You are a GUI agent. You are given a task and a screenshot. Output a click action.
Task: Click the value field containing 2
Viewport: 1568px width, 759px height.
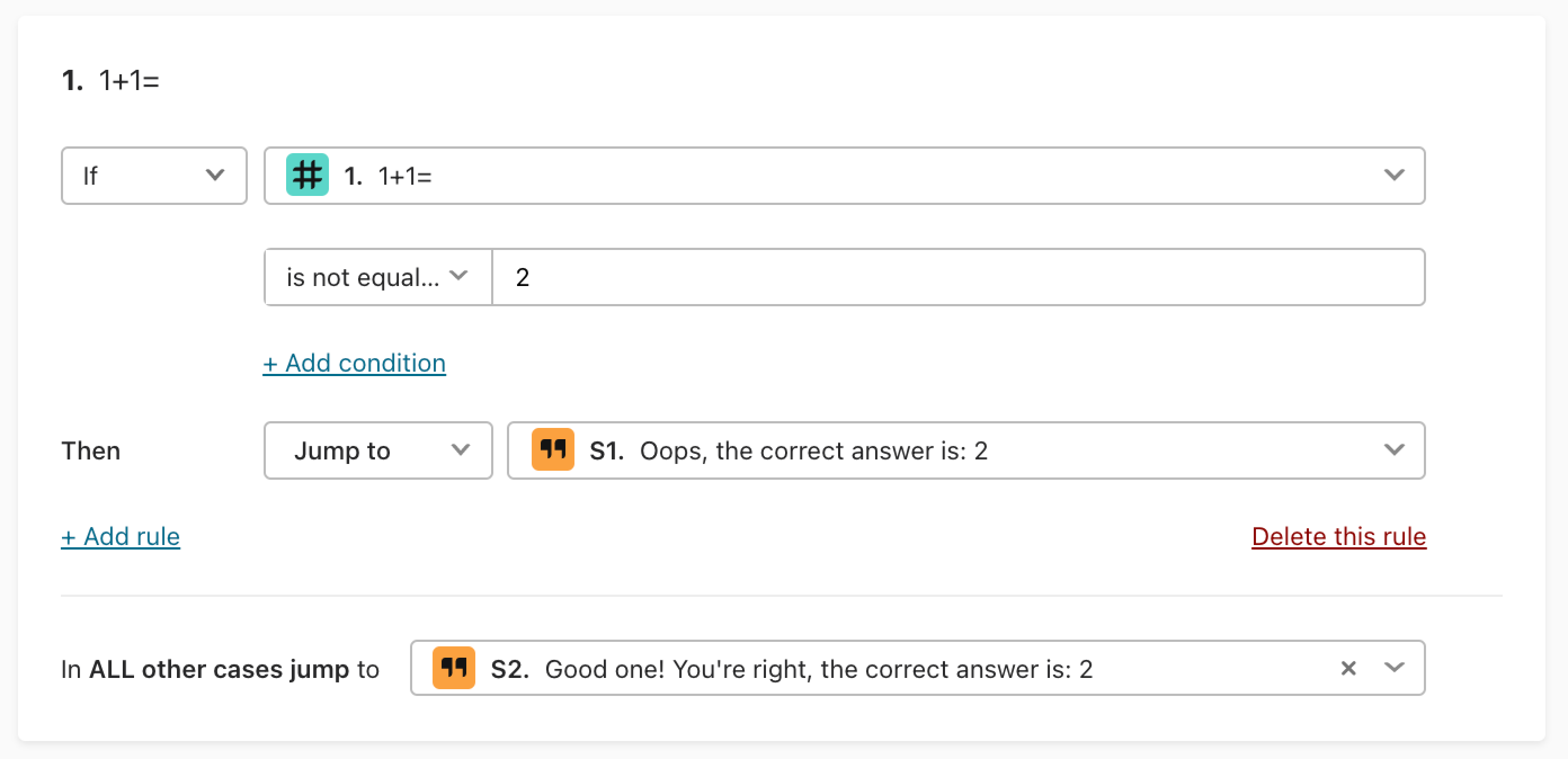tap(958, 277)
